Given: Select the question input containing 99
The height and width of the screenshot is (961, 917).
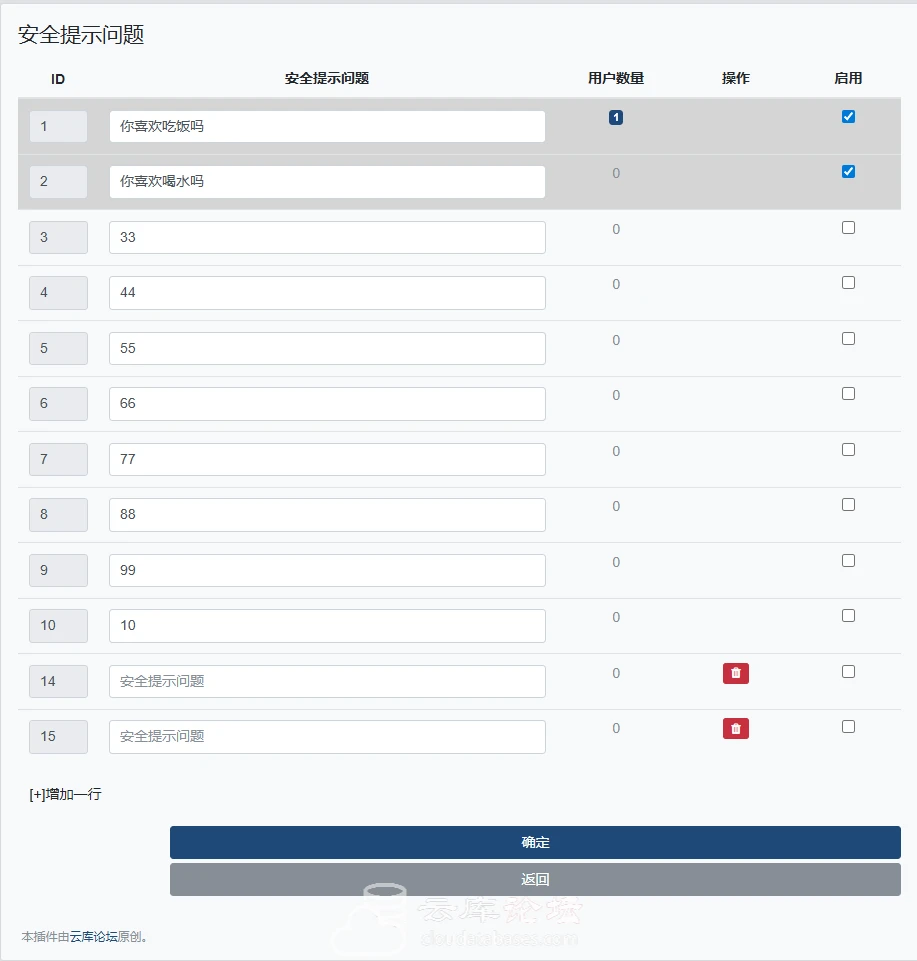Looking at the screenshot, I should (326, 570).
